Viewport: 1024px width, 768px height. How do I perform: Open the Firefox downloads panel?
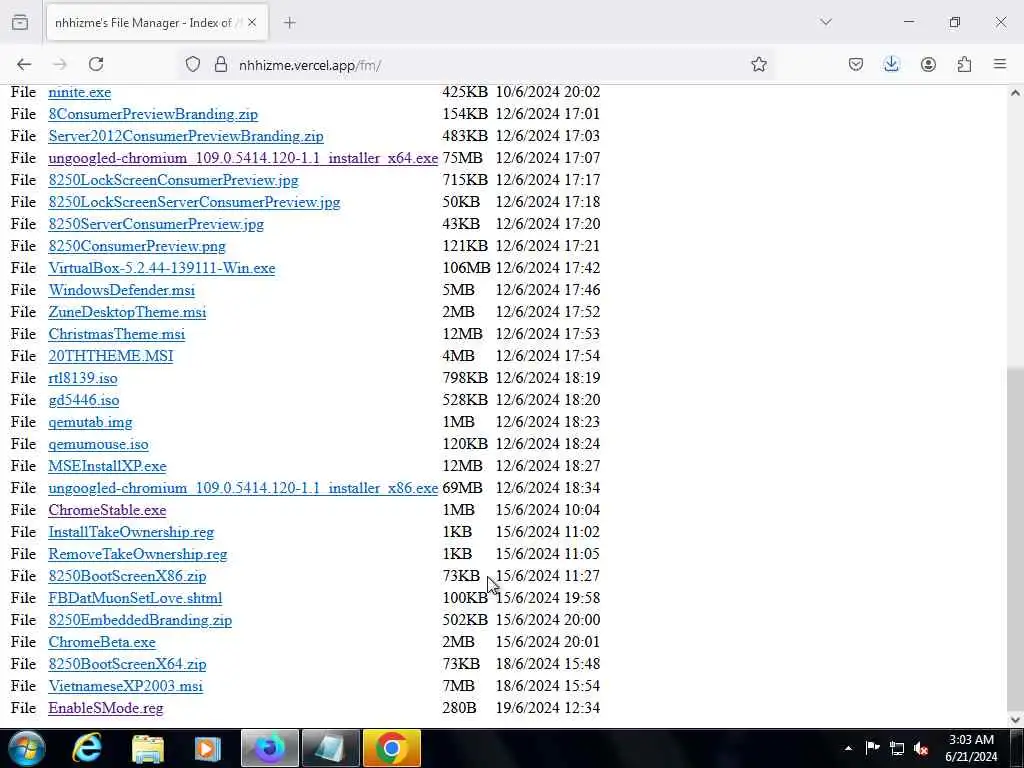click(x=891, y=64)
